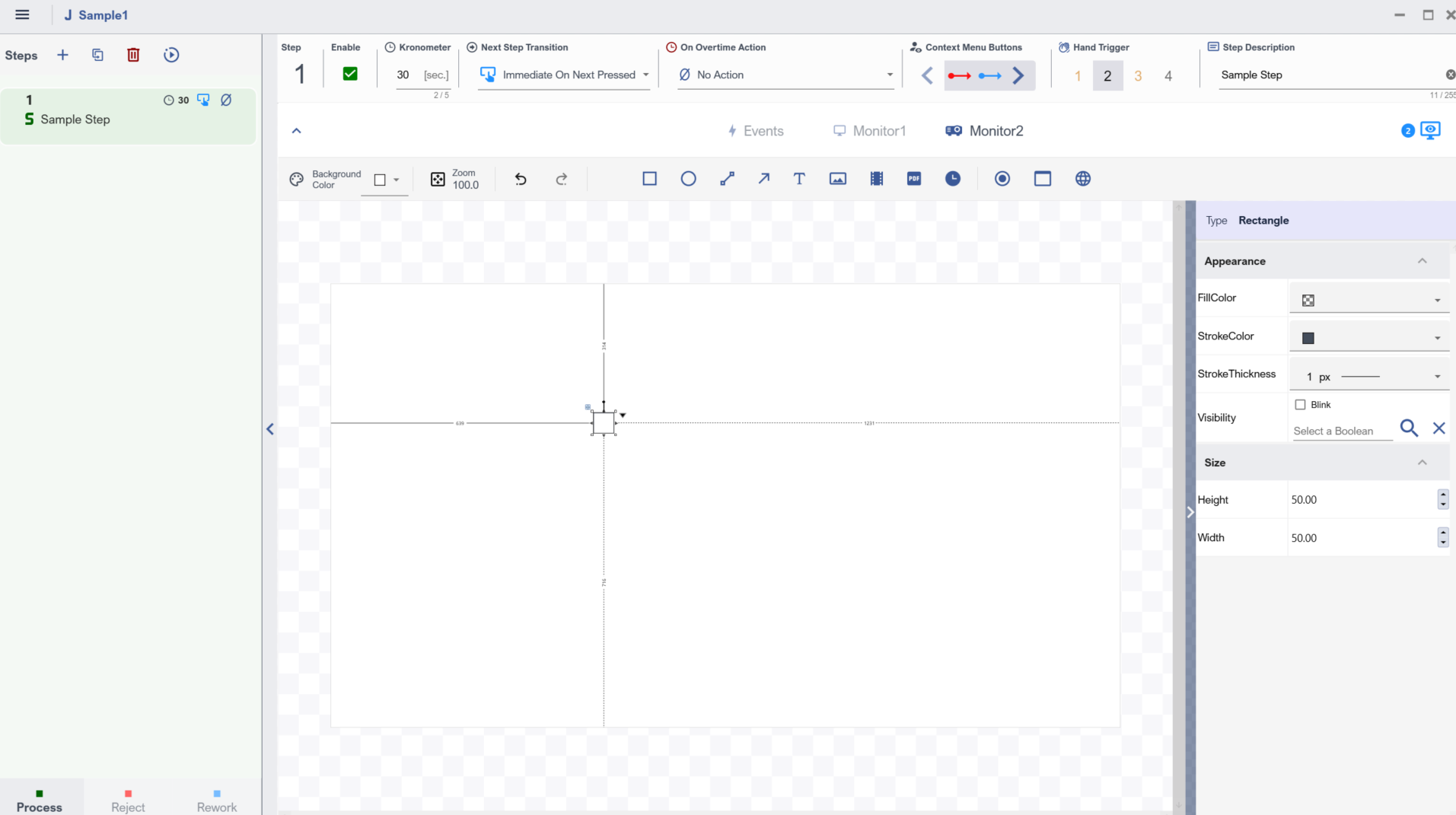
Task: Open the Events tab
Action: tap(755, 131)
